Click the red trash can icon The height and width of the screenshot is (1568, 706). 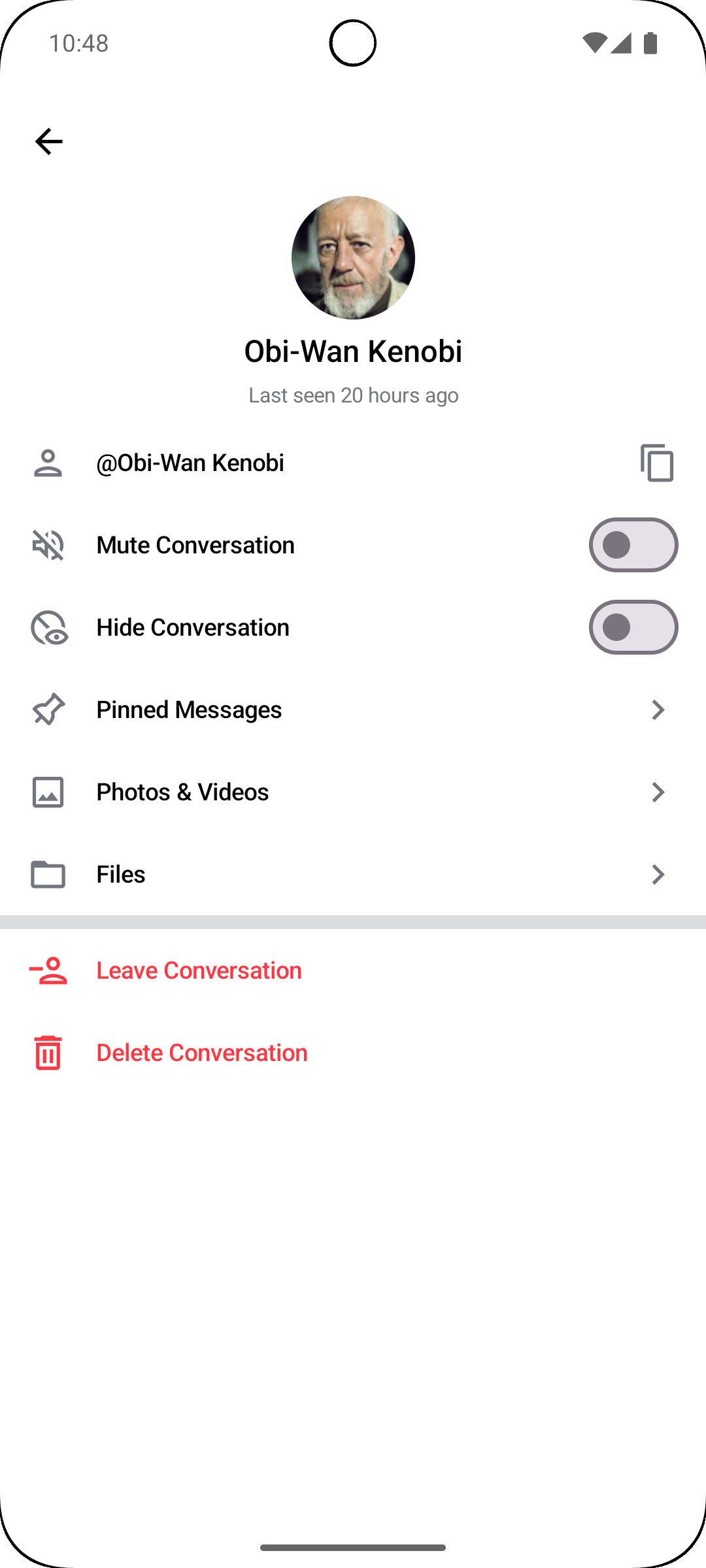[48, 1053]
